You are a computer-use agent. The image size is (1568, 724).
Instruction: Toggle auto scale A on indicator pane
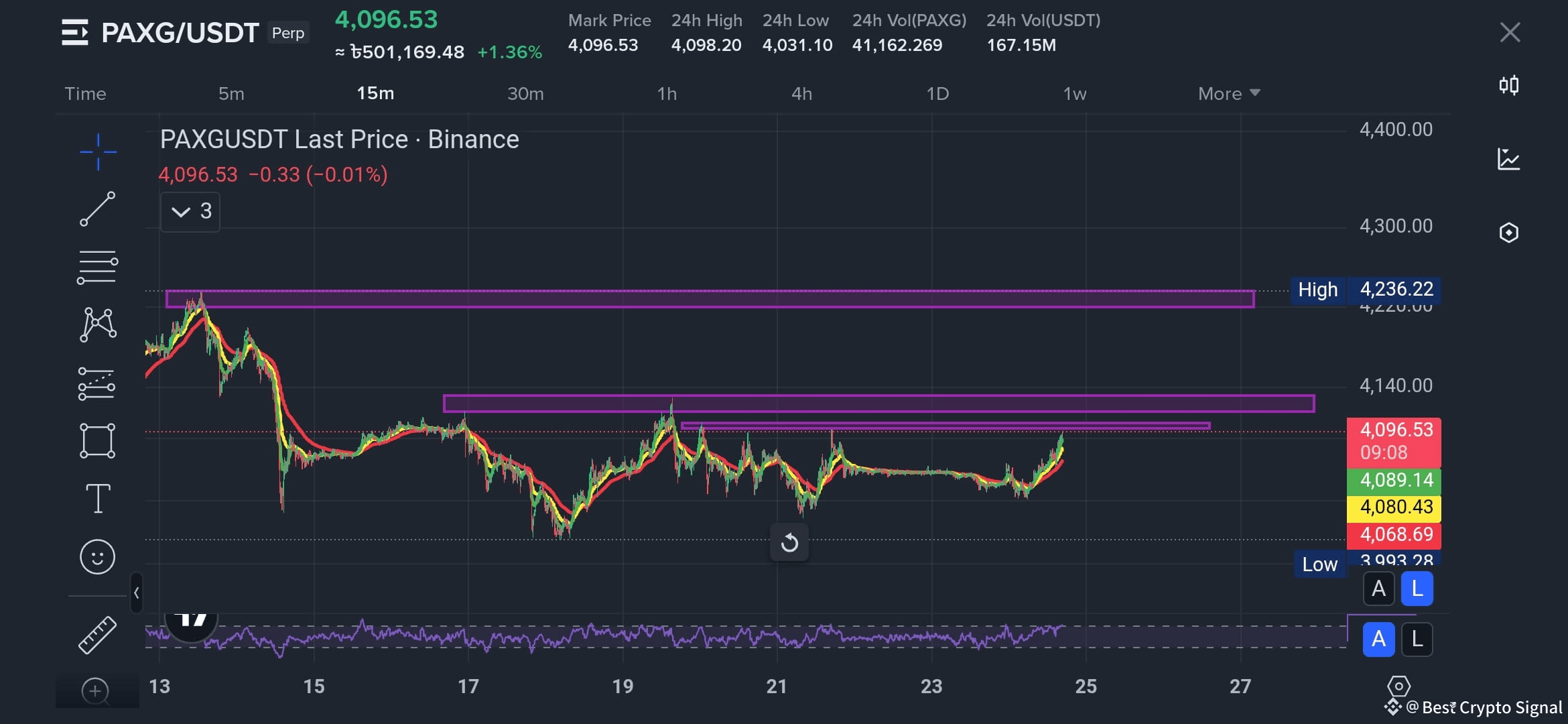1378,639
